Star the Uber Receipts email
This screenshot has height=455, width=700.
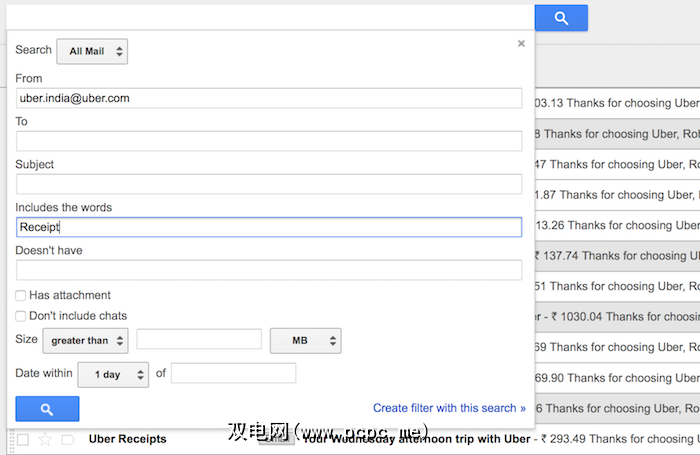(45, 440)
